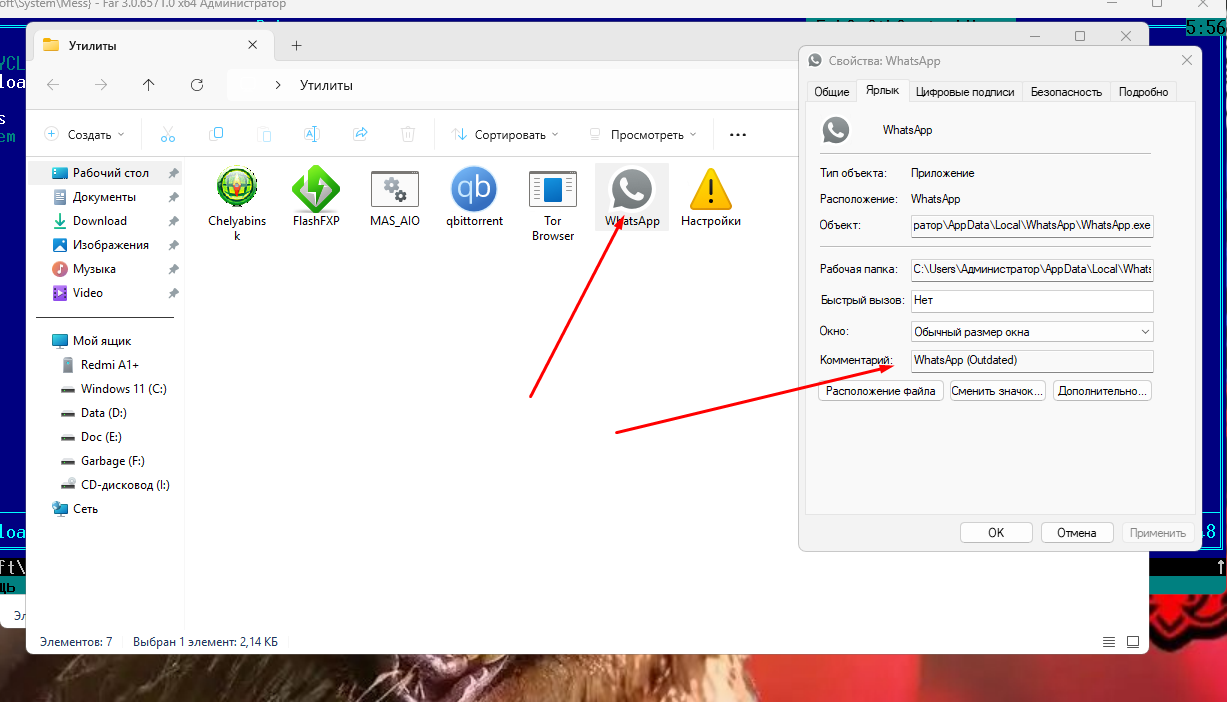Click the Share toolbar icon
Image resolution: width=1227 pixels, height=702 pixels.
pos(360,134)
